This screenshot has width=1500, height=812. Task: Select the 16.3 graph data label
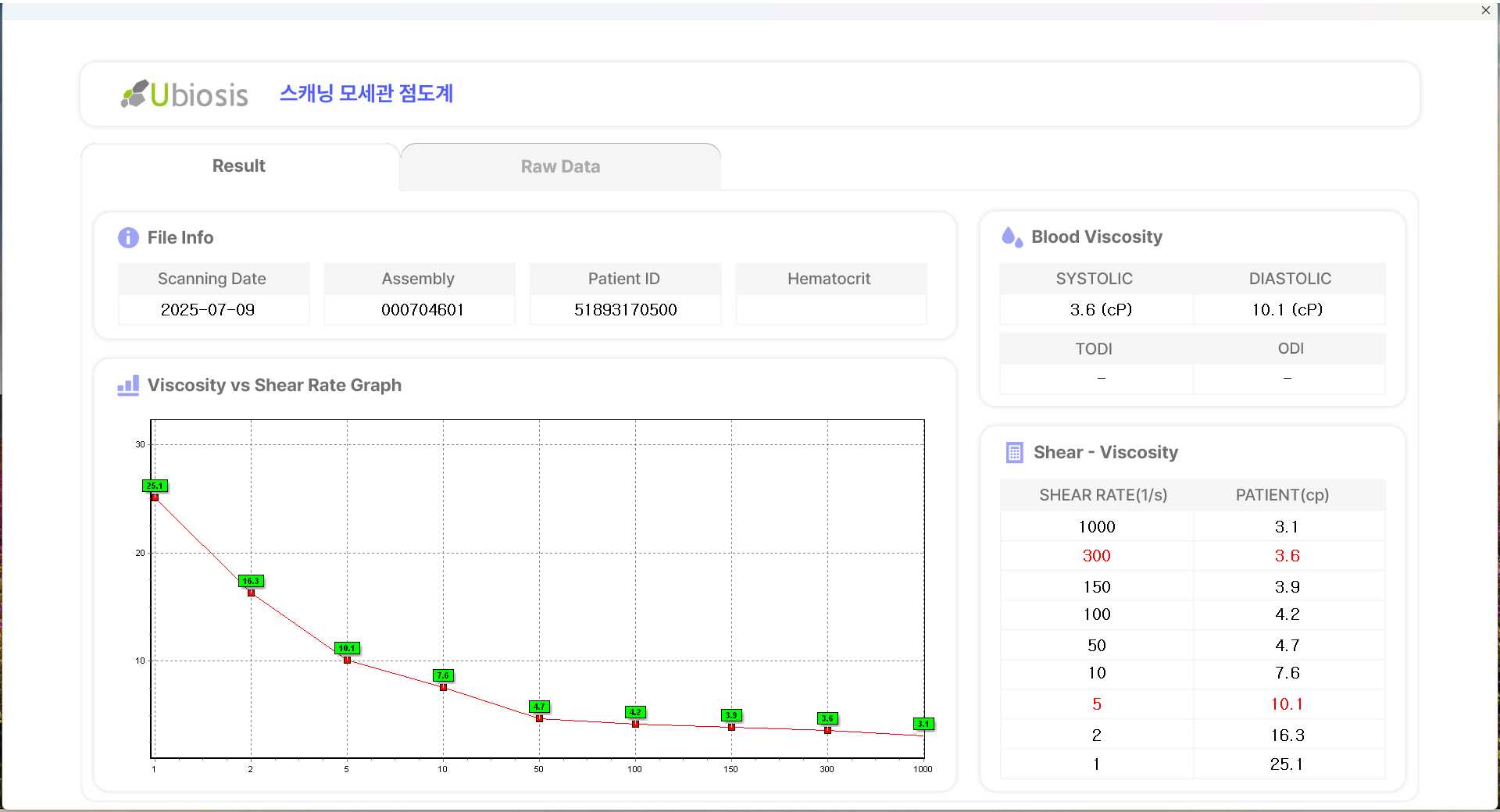pyautogui.click(x=251, y=581)
